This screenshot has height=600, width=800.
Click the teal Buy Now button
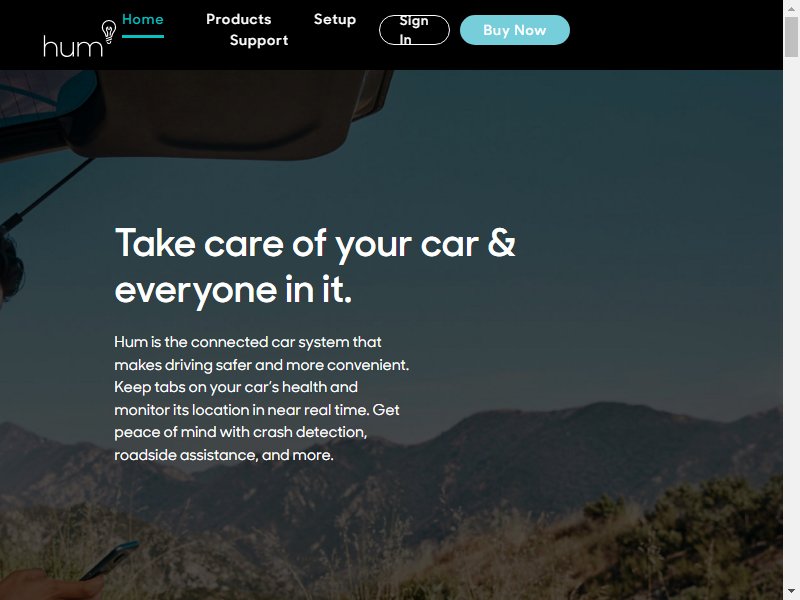pos(515,30)
